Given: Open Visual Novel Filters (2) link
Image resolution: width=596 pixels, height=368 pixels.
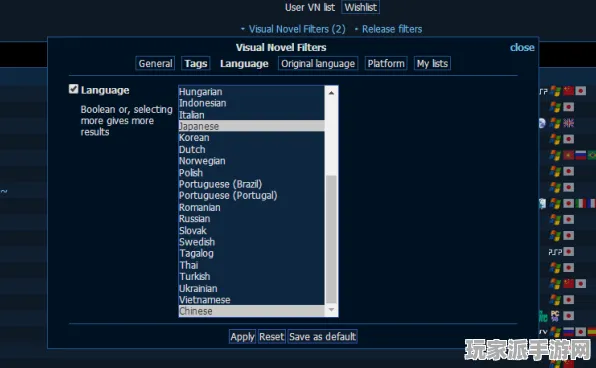Looking at the screenshot, I should point(297,29).
